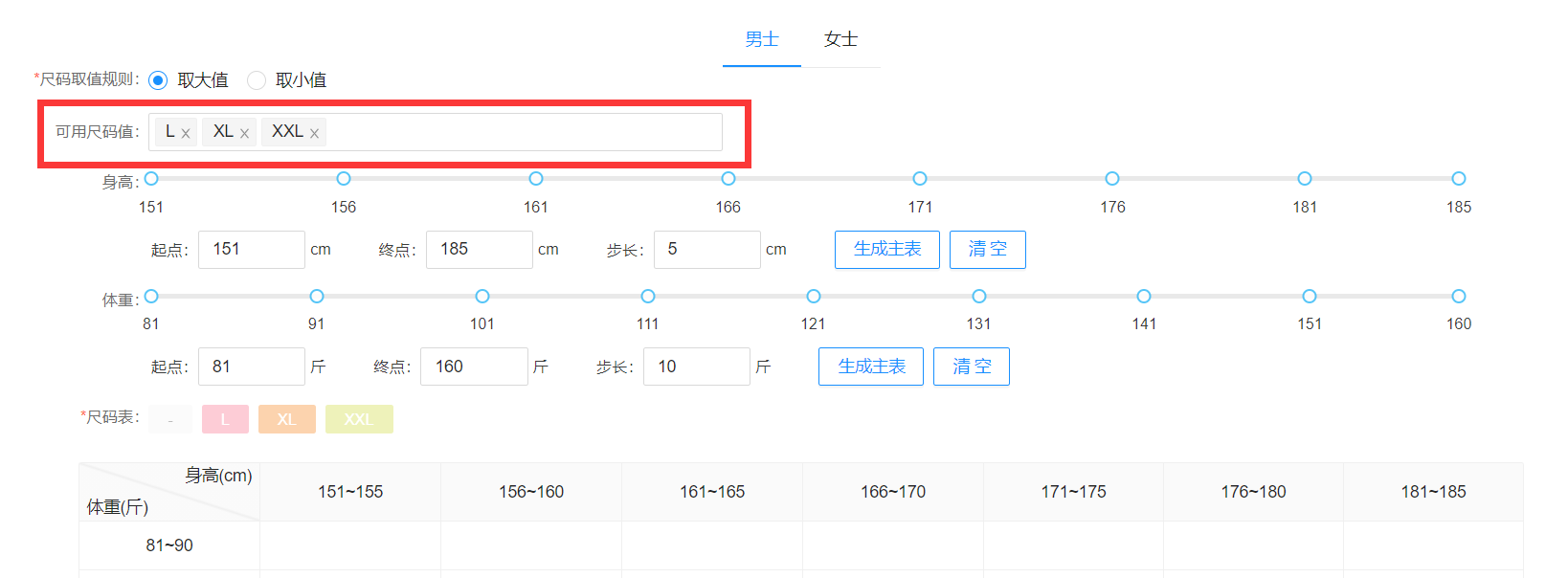Clear the weight row settings

tap(972, 367)
